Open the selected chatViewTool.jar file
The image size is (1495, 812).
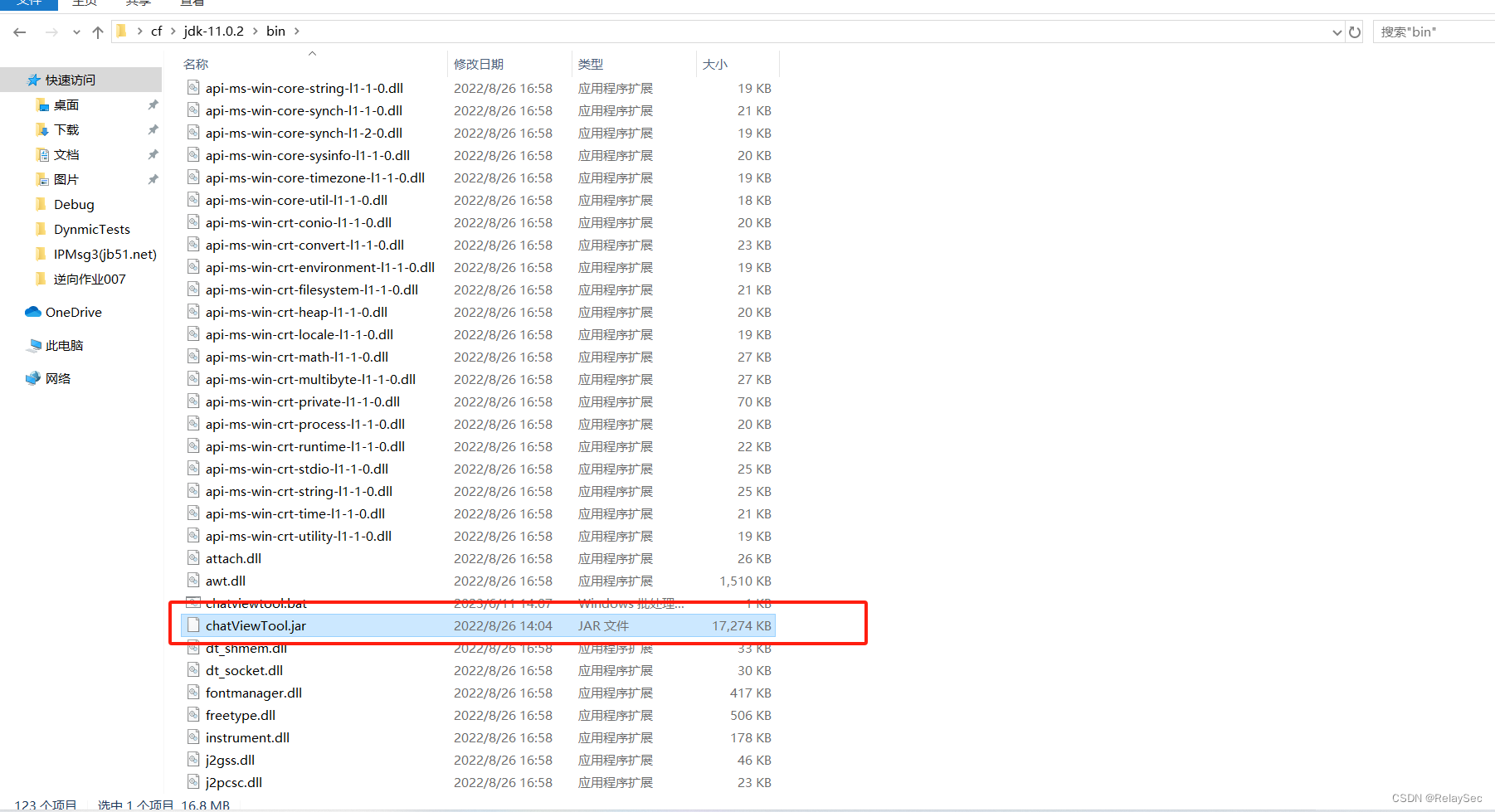click(x=256, y=625)
